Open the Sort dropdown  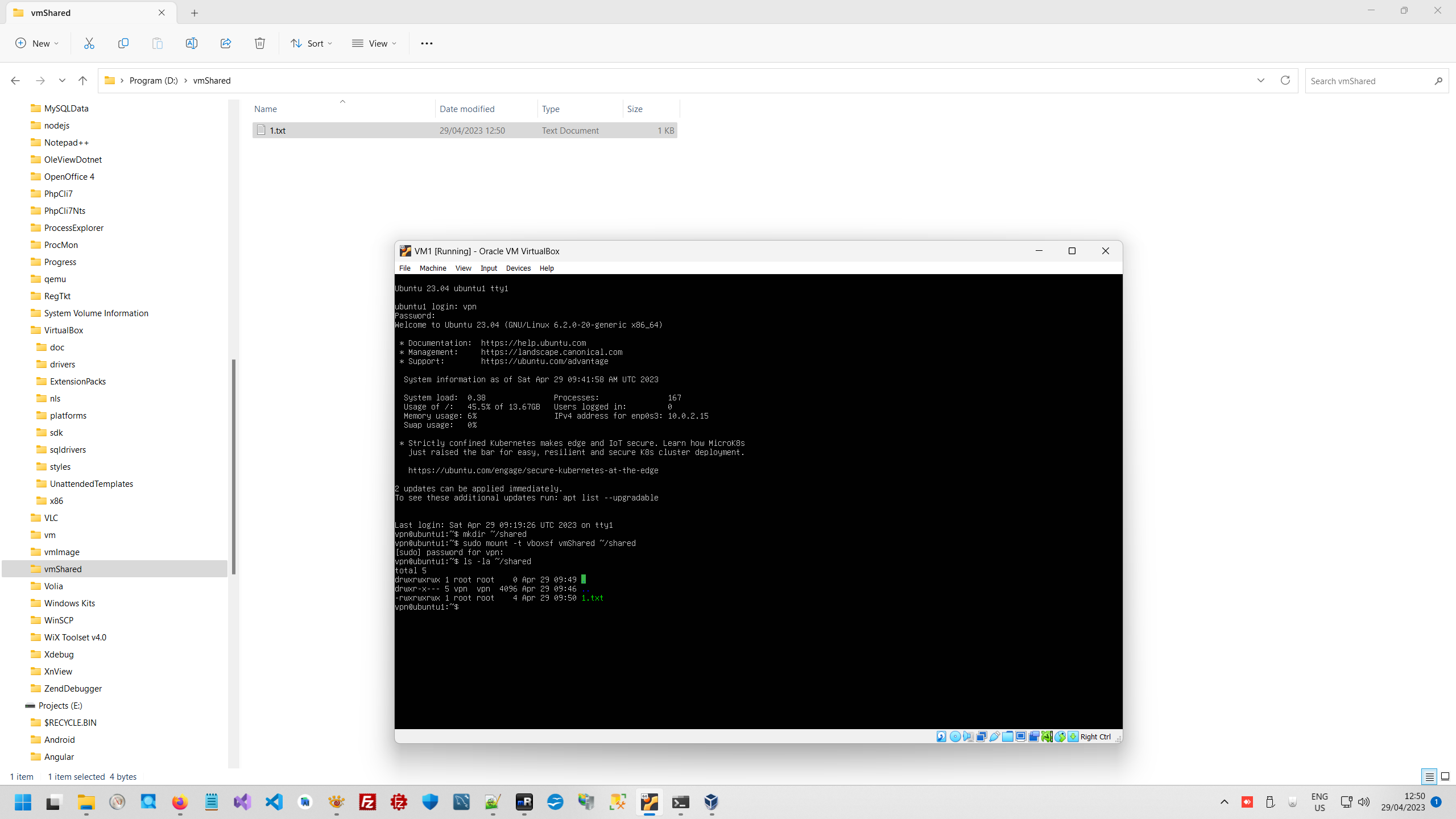tap(311, 43)
